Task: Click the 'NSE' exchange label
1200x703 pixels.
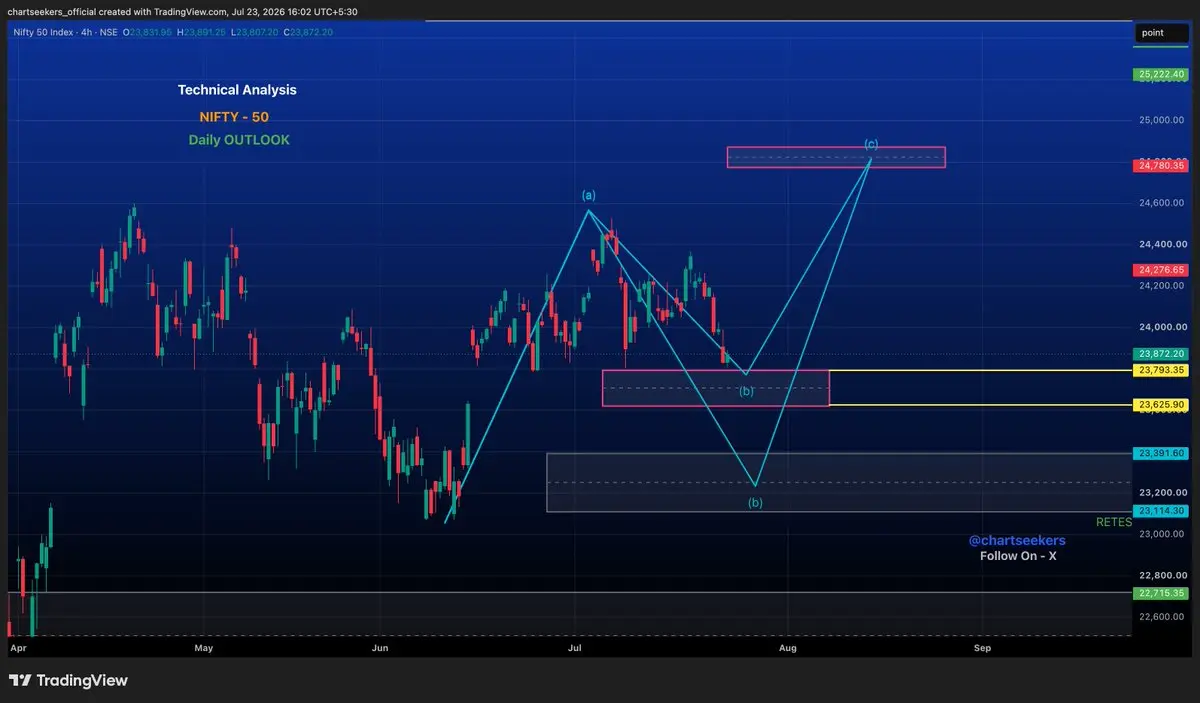Action: coord(109,32)
